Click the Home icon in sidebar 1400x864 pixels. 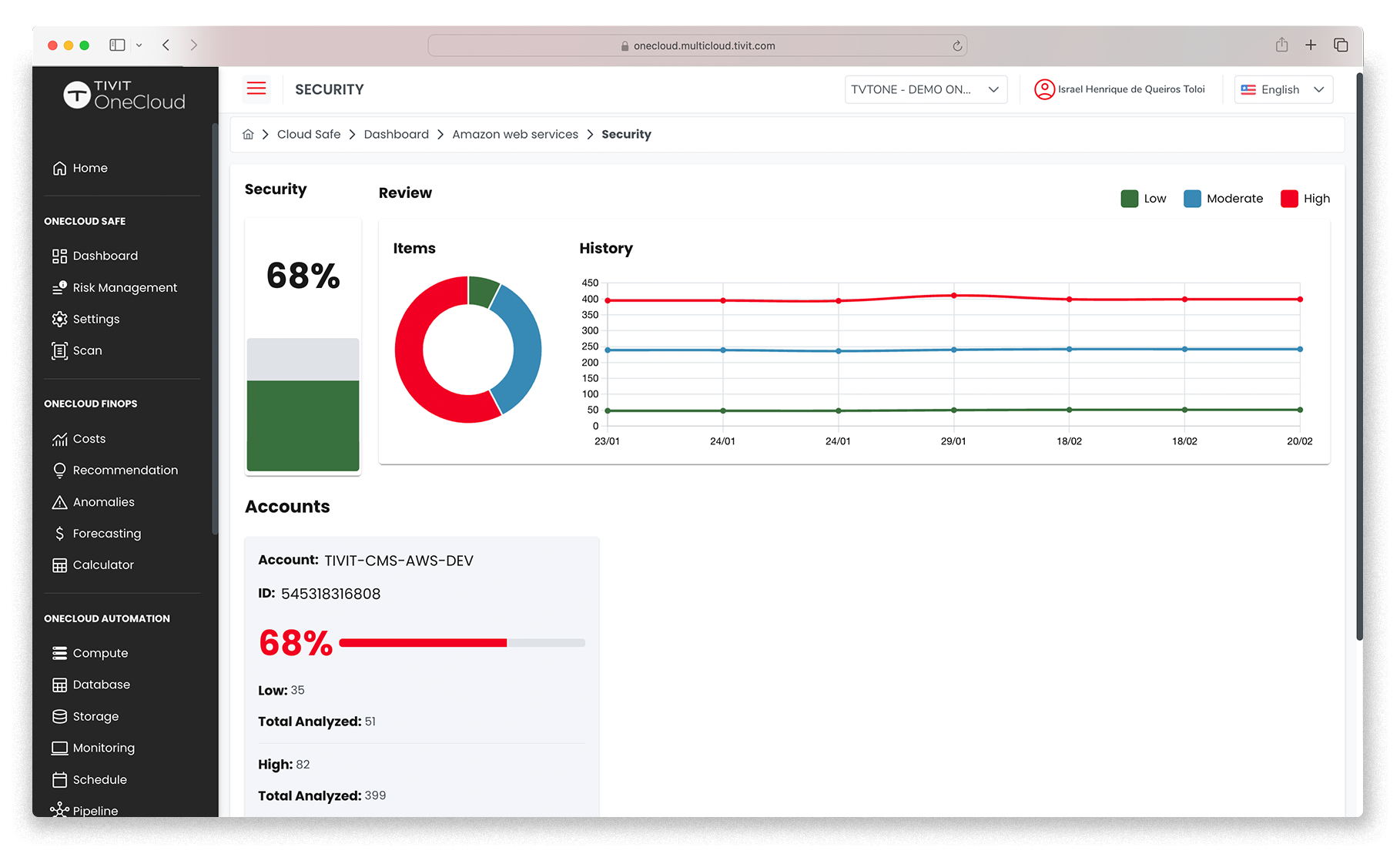(x=59, y=168)
